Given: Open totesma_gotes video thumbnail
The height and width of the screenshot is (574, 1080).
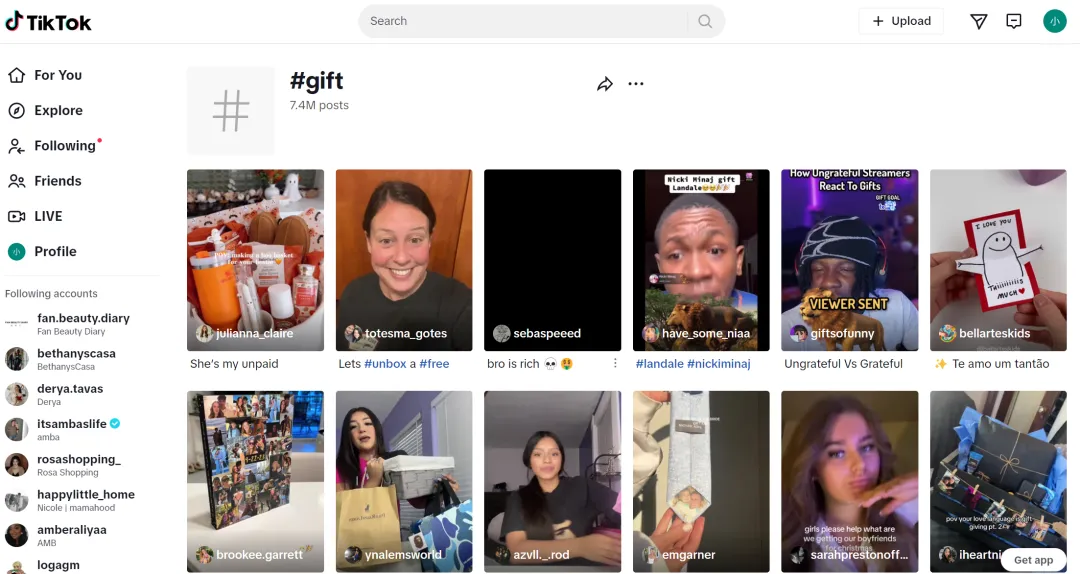Looking at the screenshot, I should [404, 260].
